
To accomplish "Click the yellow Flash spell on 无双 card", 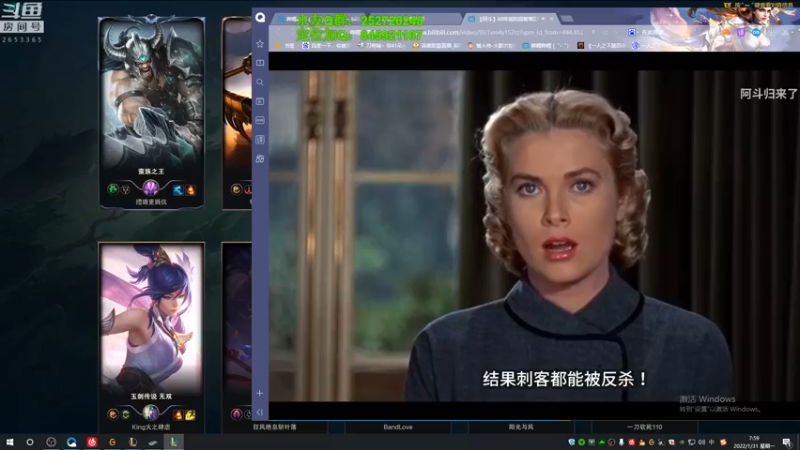I will coord(190,415).
